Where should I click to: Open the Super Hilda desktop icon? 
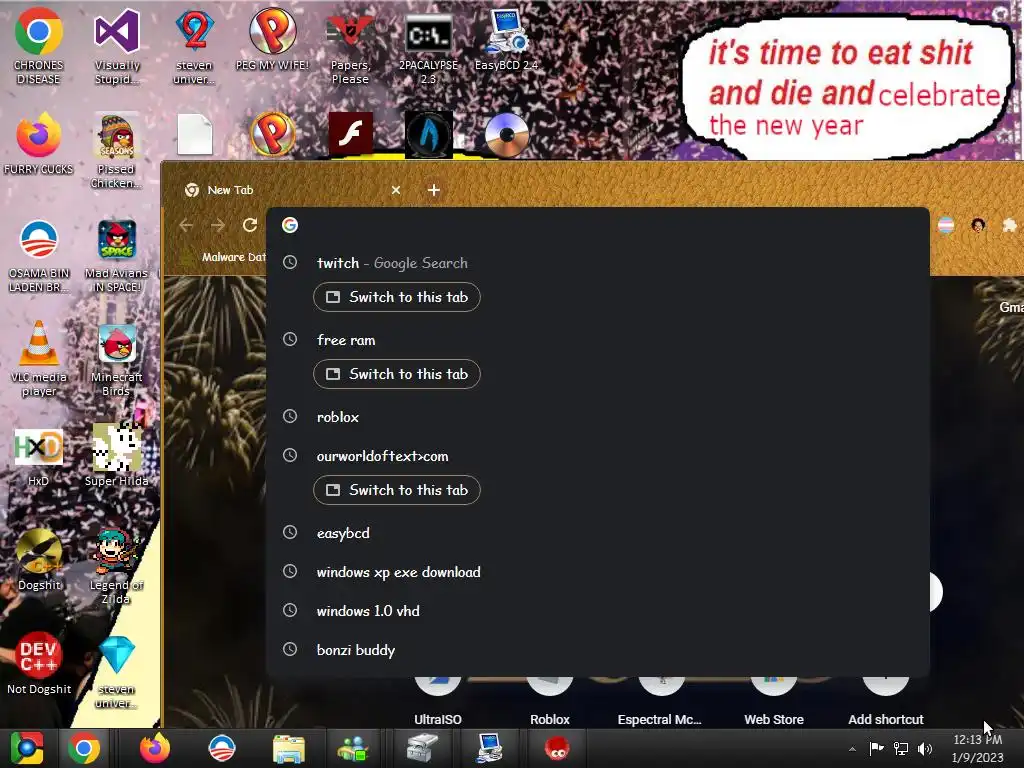coord(117,455)
